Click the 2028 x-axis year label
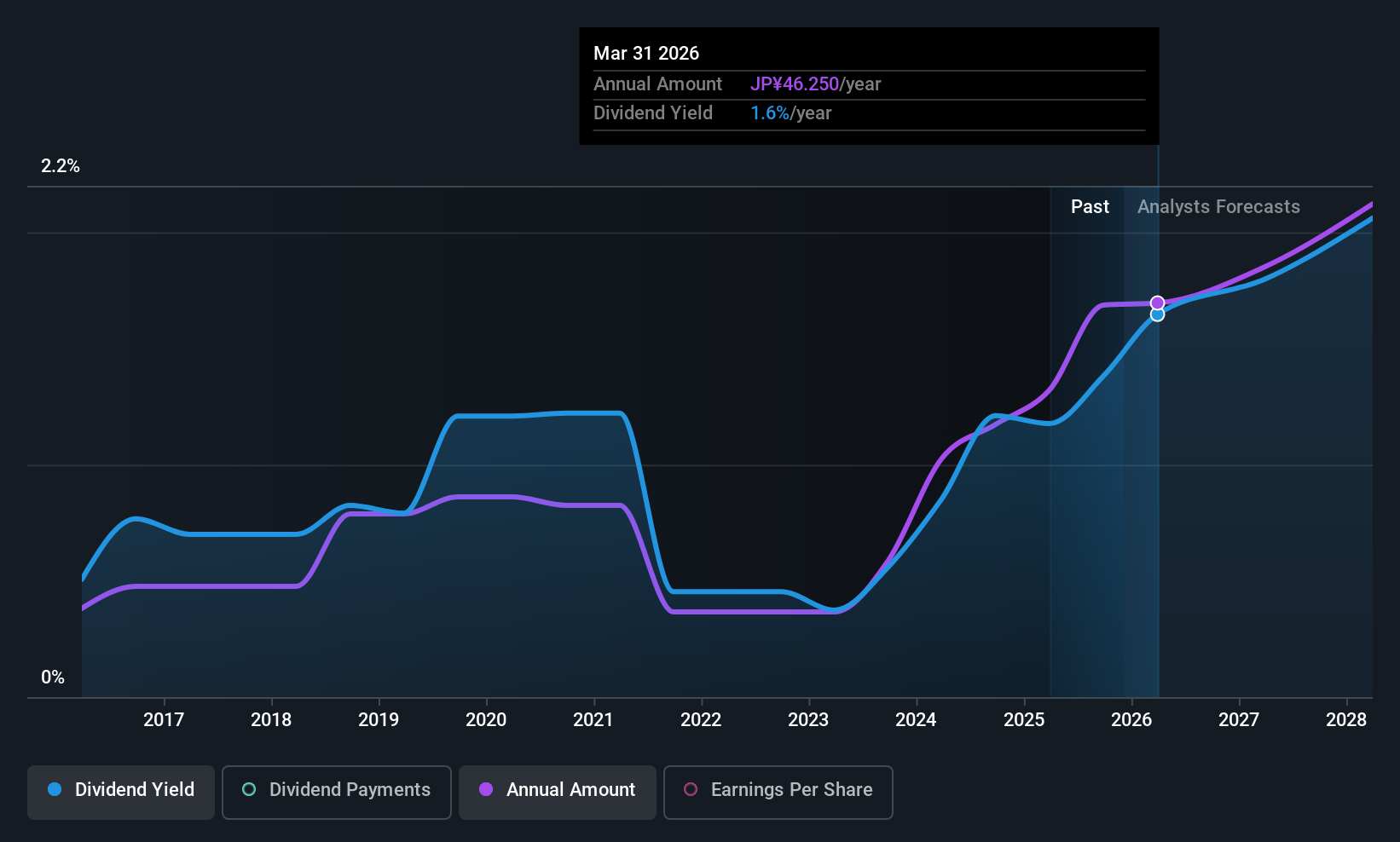The width and height of the screenshot is (1400, 842). click(1346, 720)
